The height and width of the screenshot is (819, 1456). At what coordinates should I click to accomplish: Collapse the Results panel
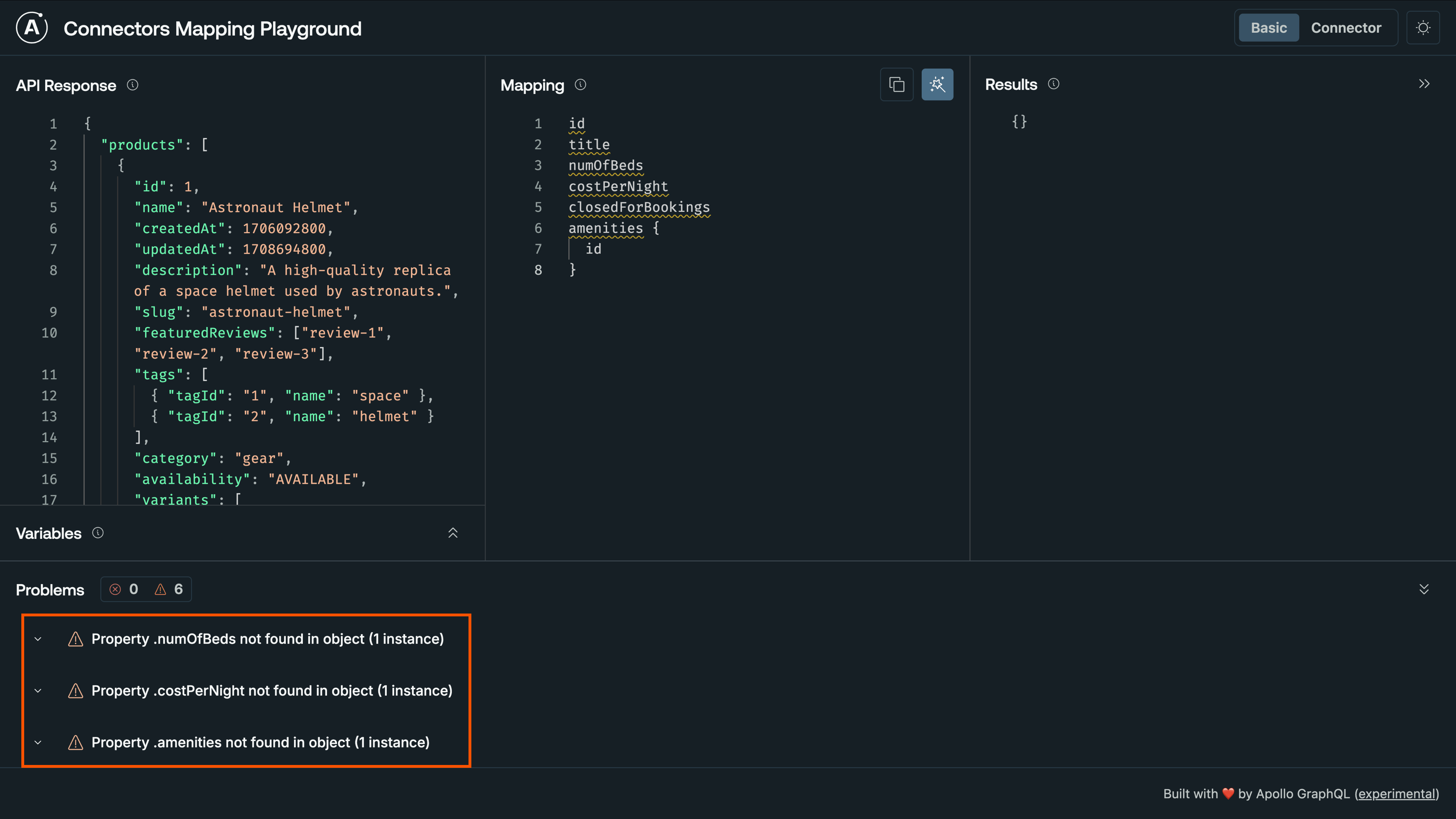point(1424,83)
